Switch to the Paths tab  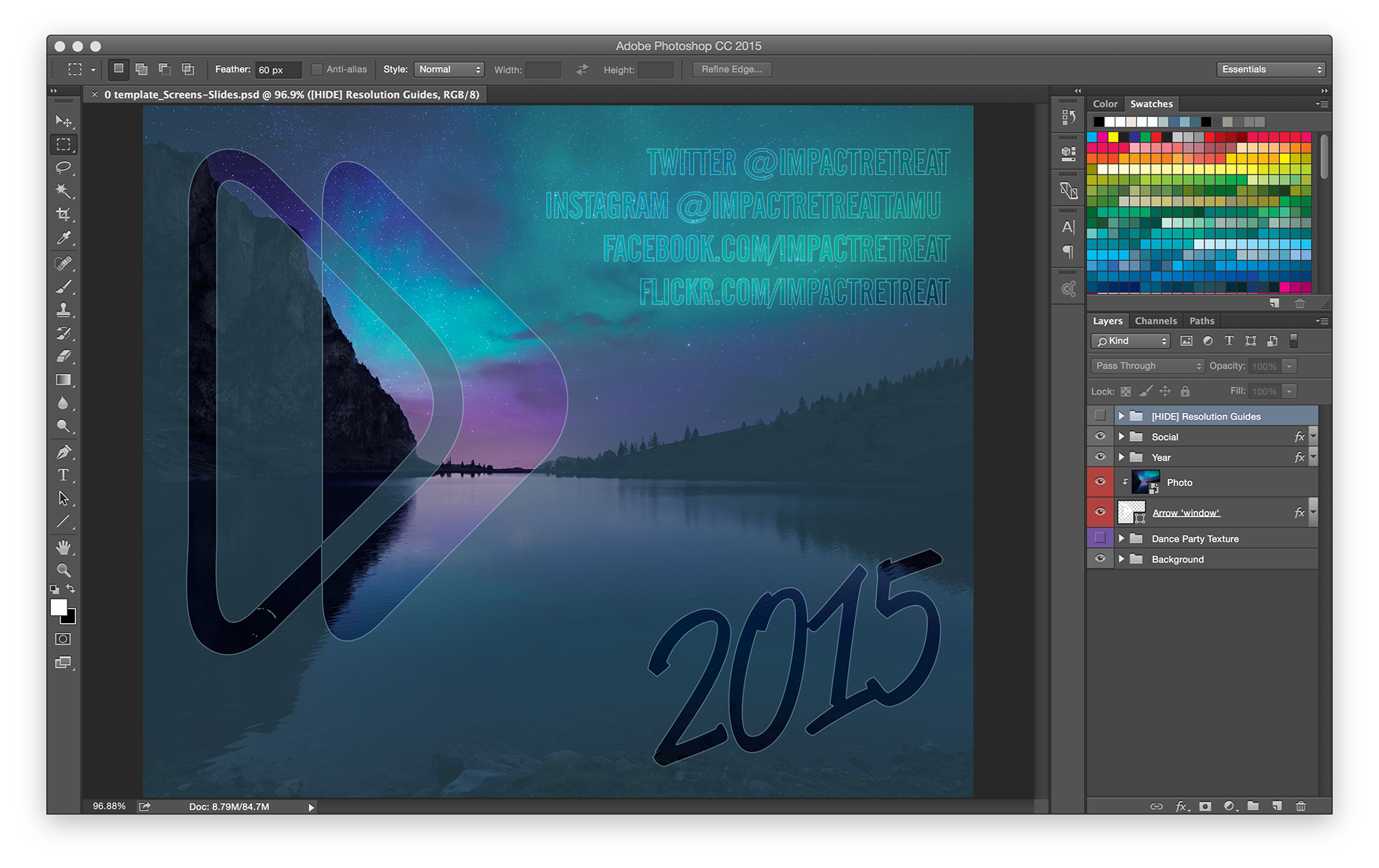[x=1202, y=321]
